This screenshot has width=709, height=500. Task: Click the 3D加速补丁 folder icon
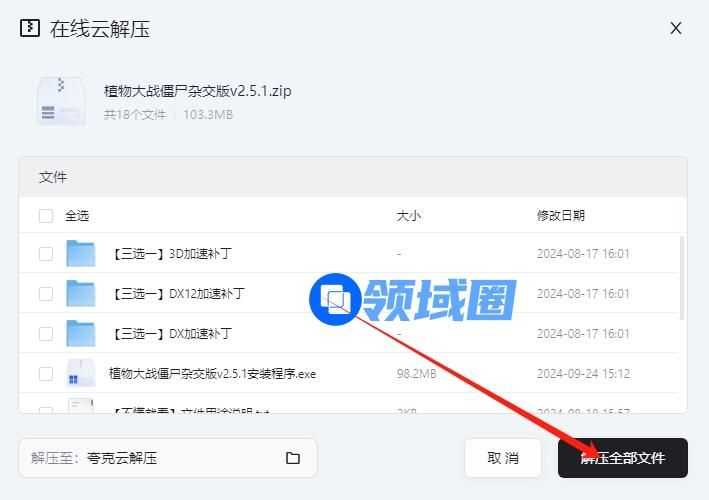click(80, 254)
